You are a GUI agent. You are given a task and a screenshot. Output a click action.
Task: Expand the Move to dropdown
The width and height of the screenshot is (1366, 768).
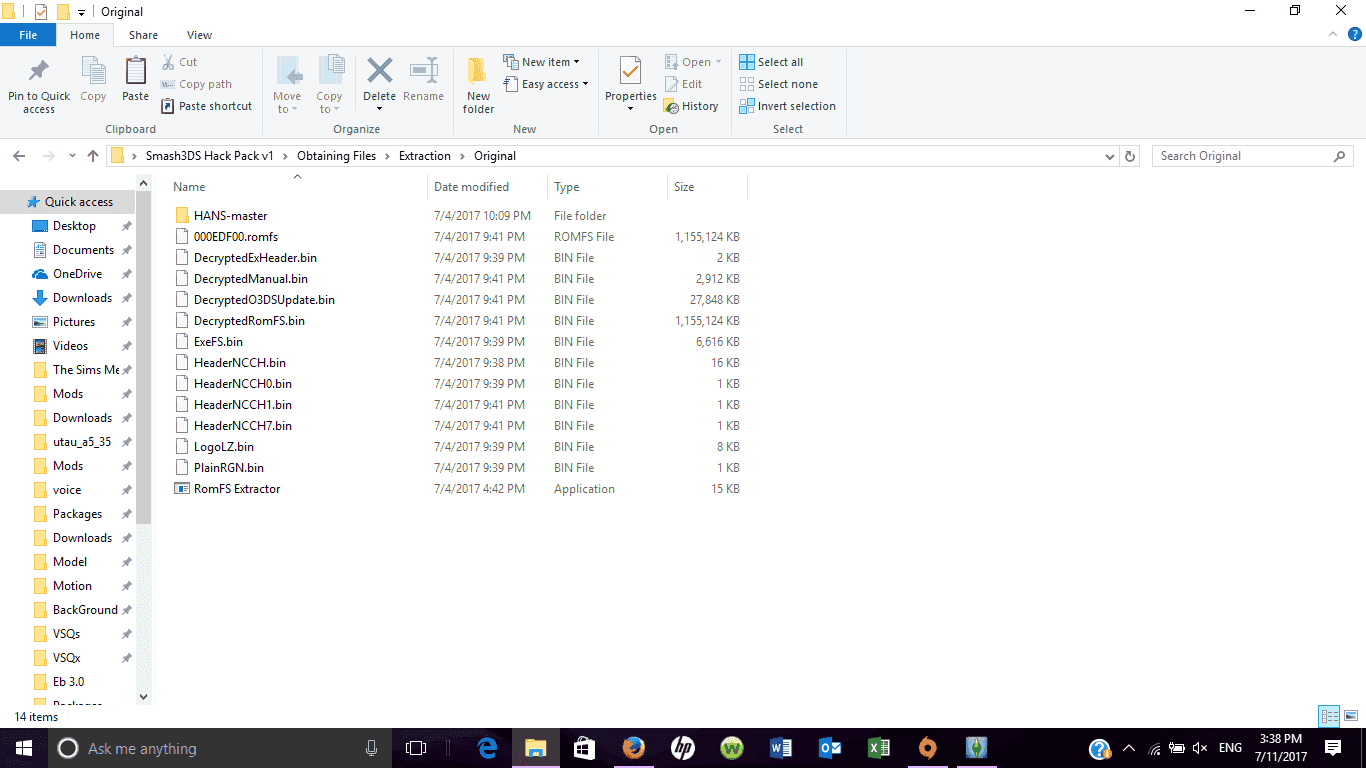[287, 103]
